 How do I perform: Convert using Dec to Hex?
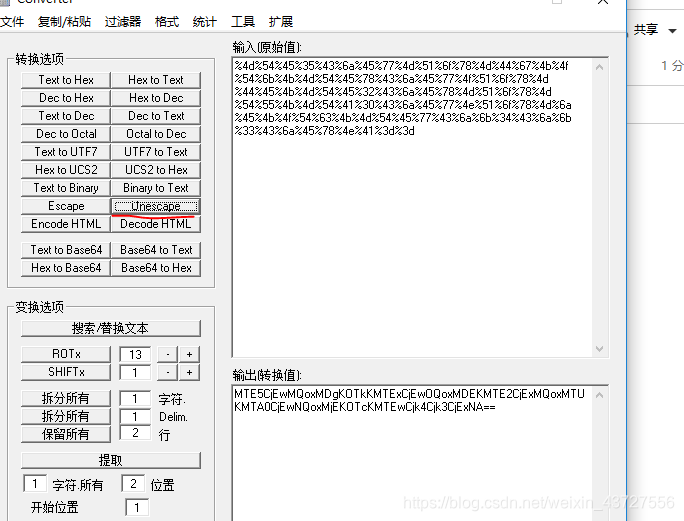66,98
